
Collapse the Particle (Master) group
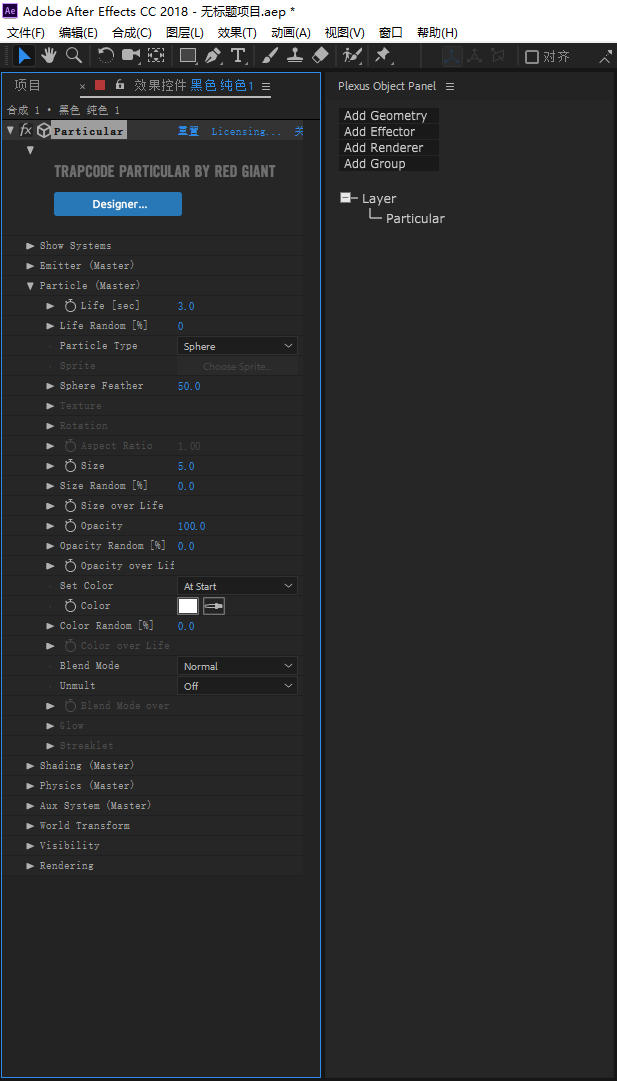[x=30, y=285]
